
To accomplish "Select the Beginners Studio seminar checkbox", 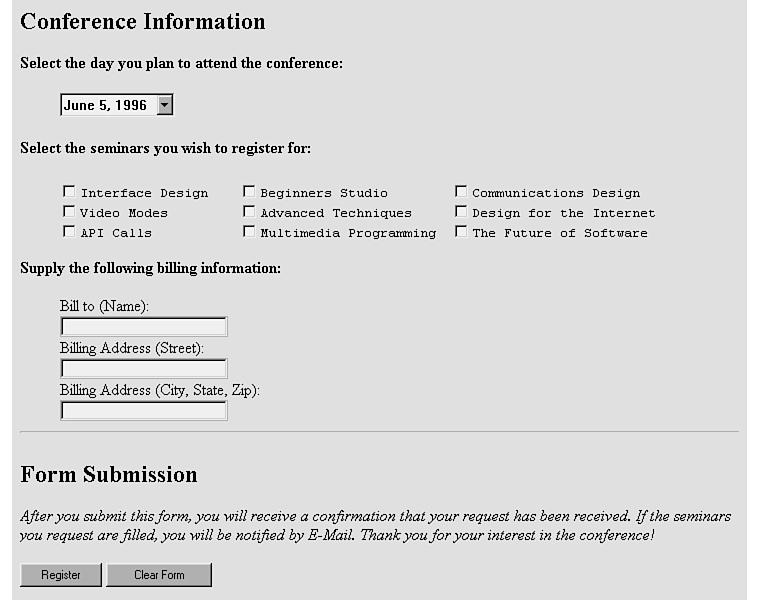I will coord(249,192).
